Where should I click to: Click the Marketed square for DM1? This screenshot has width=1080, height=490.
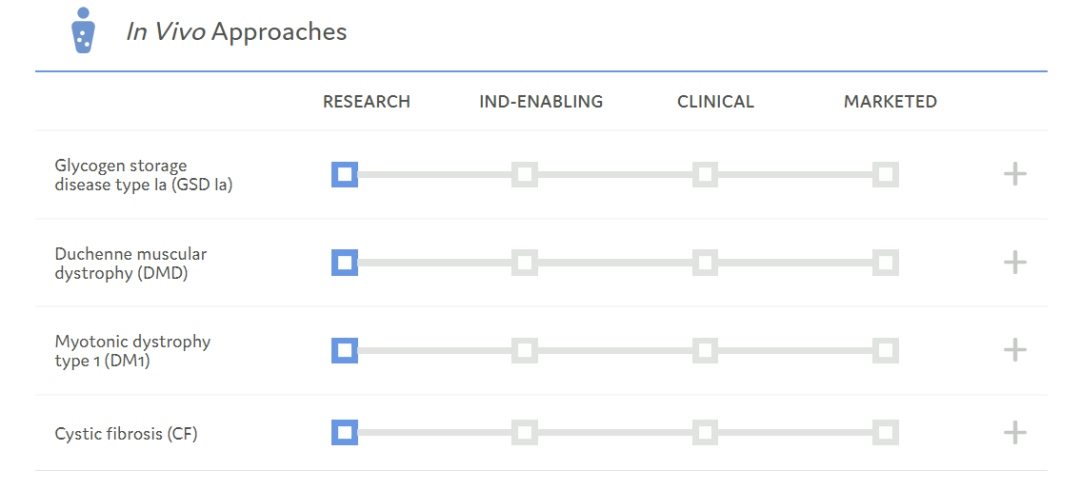[885, 350]
